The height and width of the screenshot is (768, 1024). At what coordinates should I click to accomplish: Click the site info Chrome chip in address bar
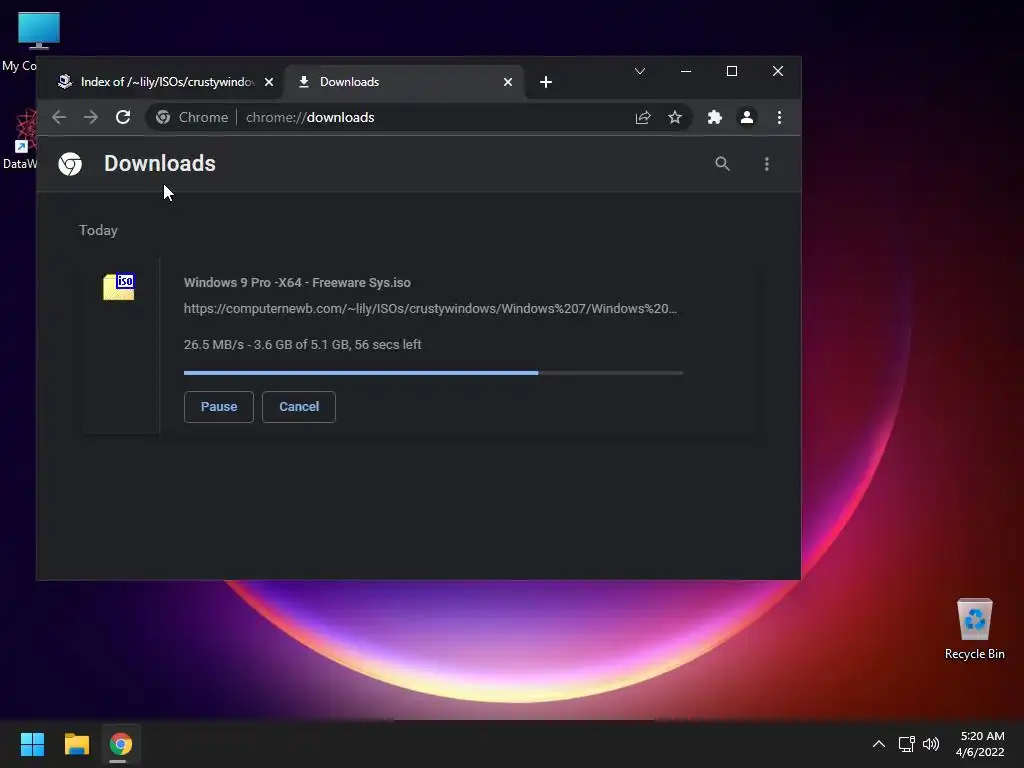point(192,118)
